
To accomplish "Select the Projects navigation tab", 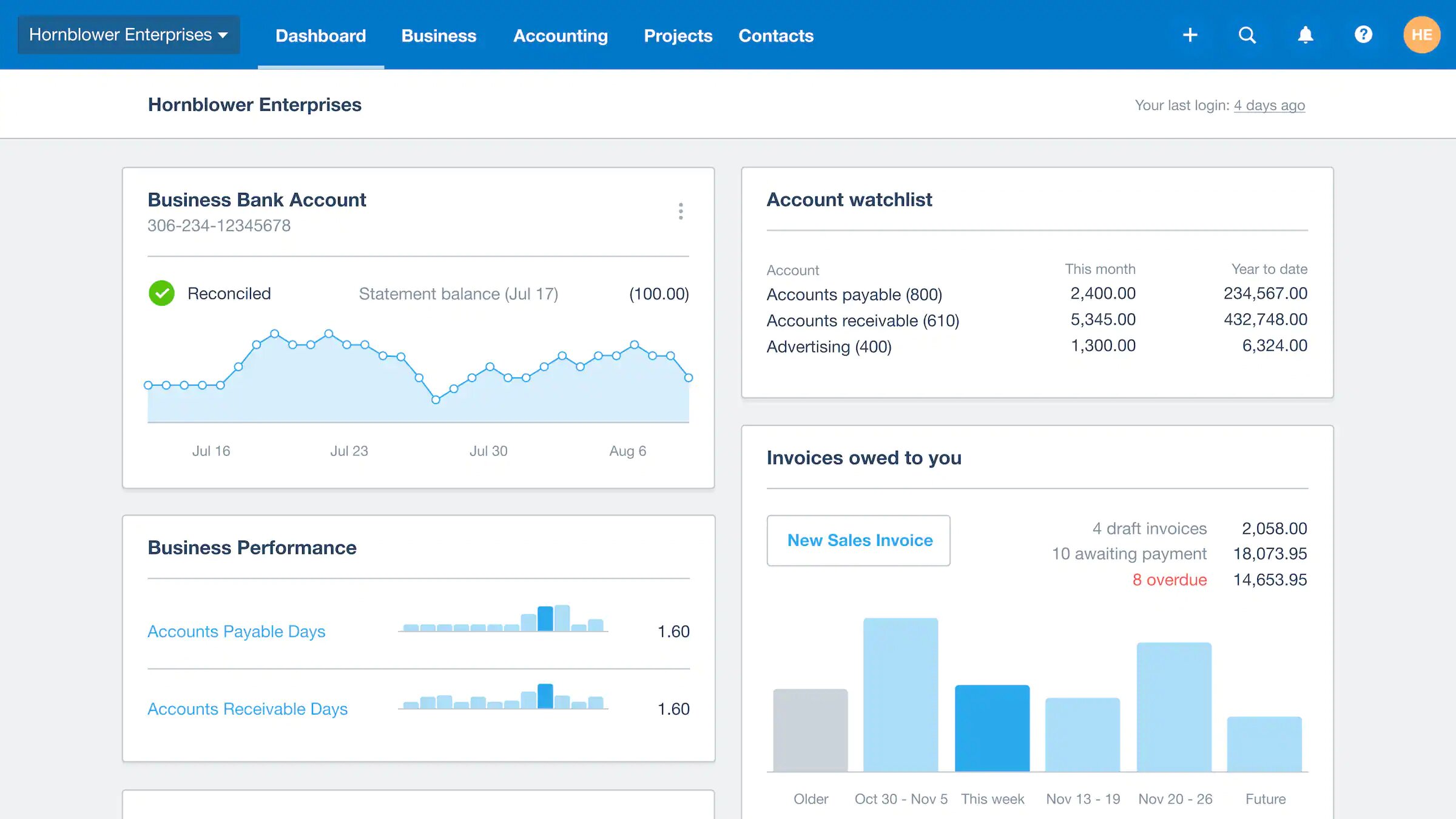I will [678, 35].
